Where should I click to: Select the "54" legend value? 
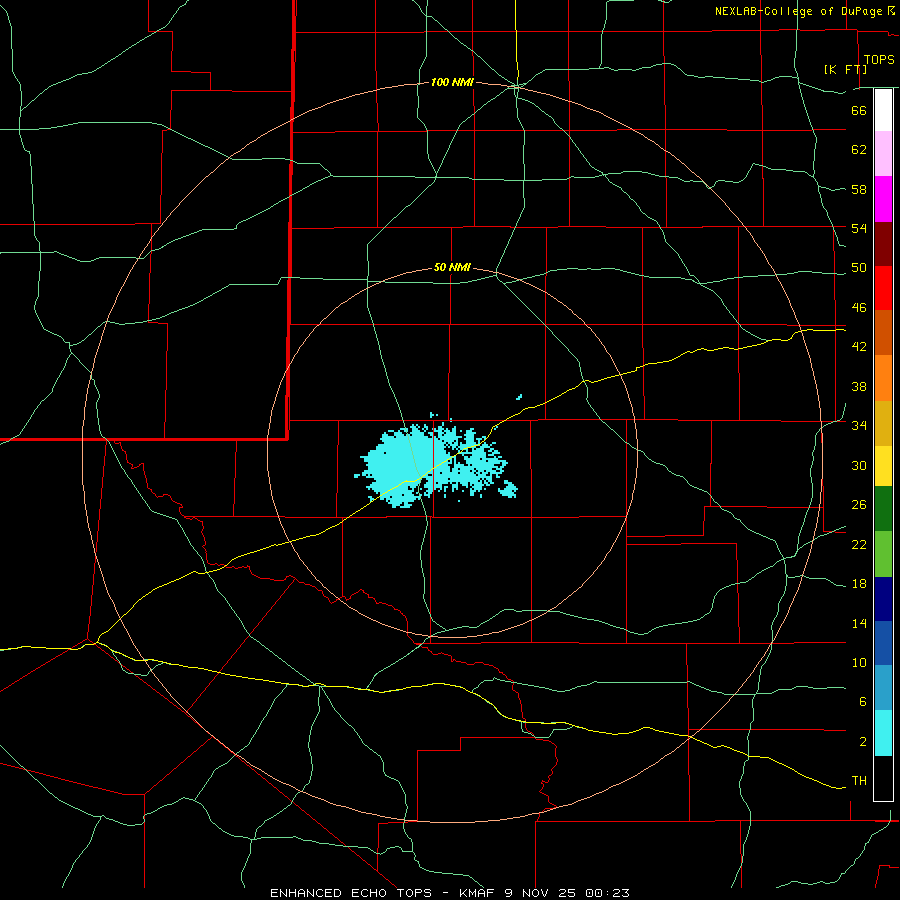pyautogui.click(x=859, y=228)
